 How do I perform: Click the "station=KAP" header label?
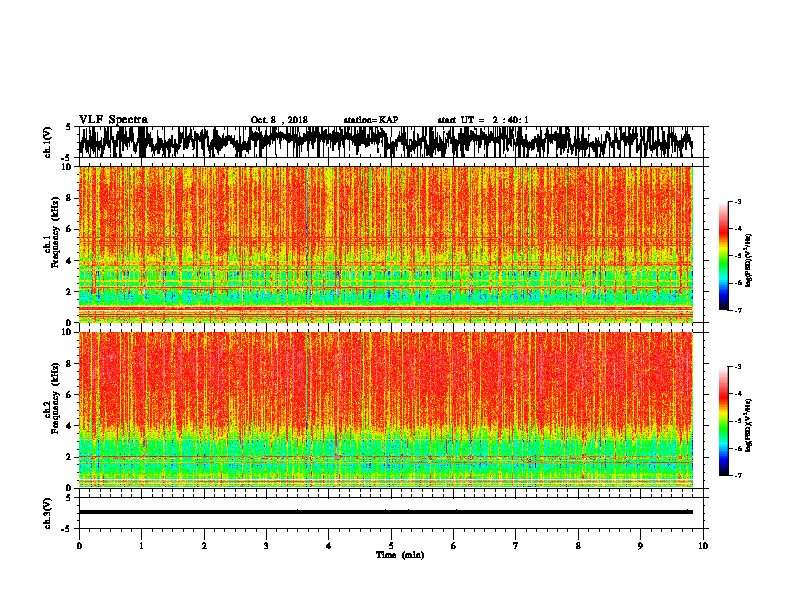(371, 120)
